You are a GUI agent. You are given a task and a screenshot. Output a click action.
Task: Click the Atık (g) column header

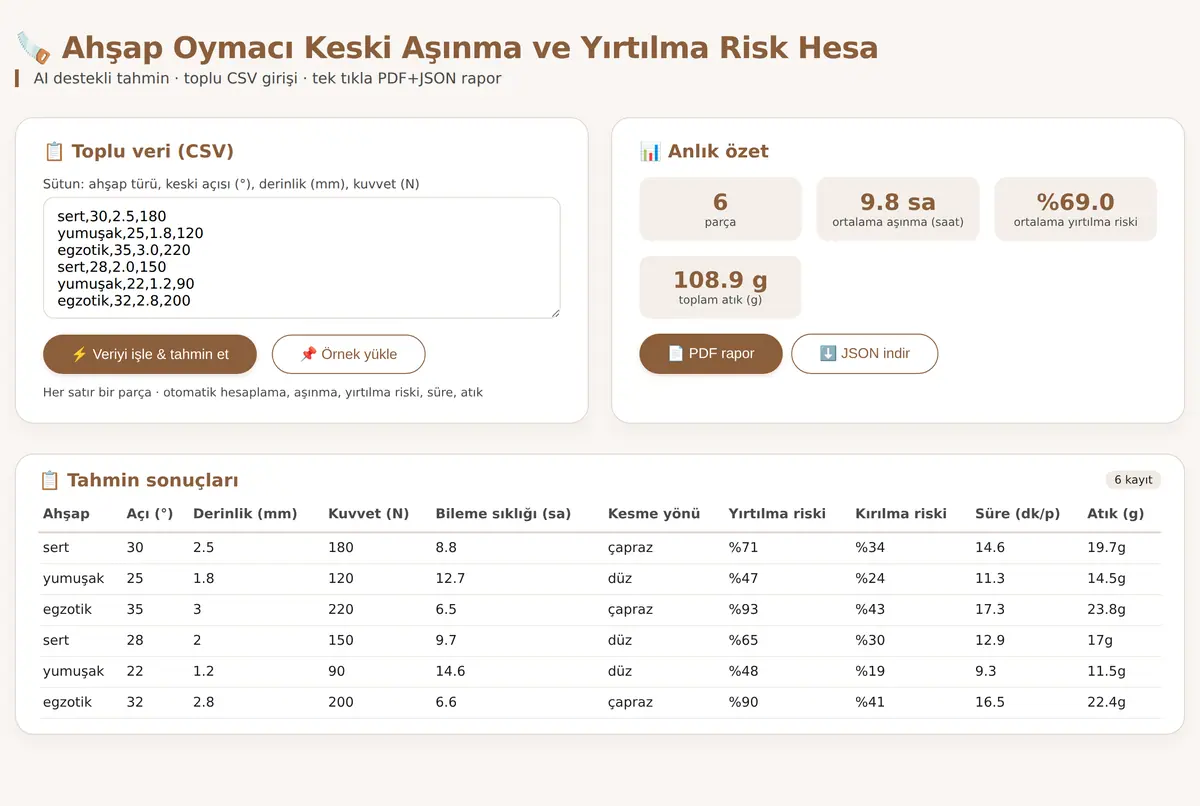tap(1115, 513)
